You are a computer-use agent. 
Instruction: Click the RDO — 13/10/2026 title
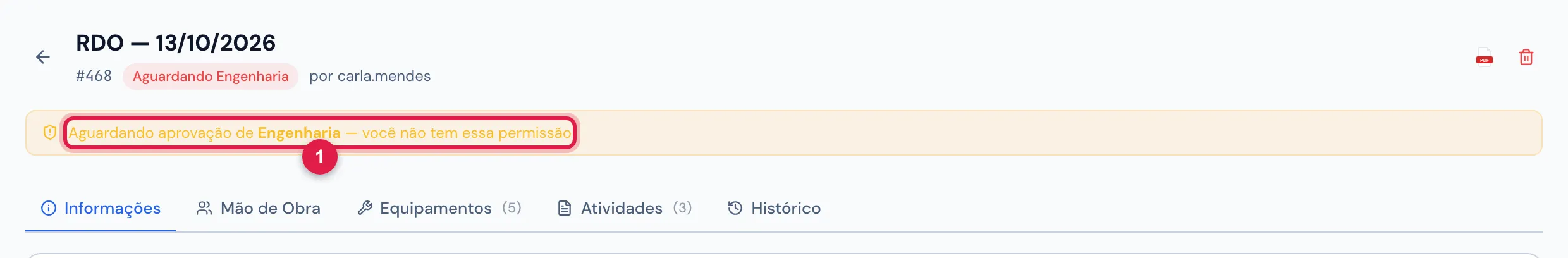(176, 43)
